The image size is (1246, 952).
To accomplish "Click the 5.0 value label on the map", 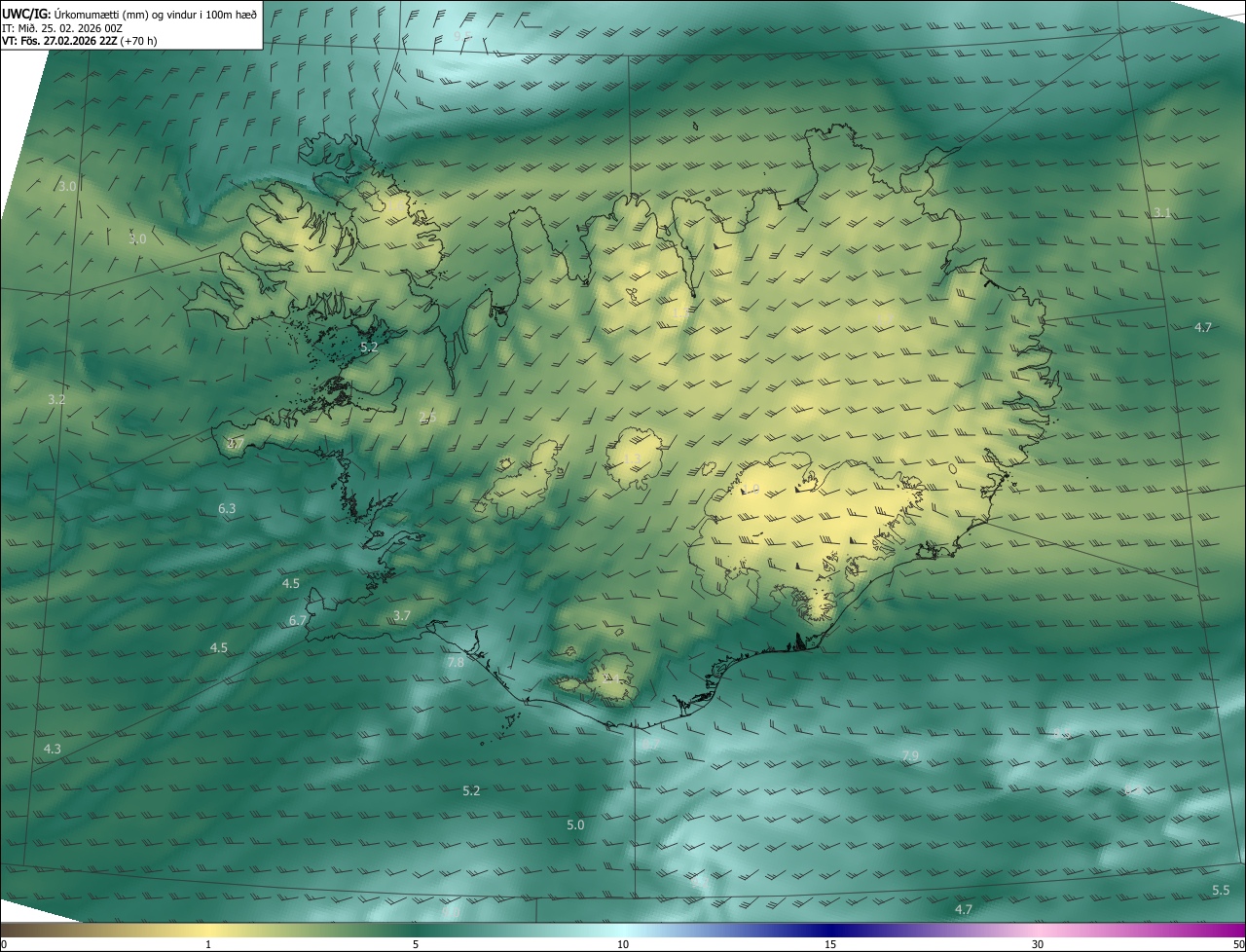I will pyautogui.click(x=575, y=824).
